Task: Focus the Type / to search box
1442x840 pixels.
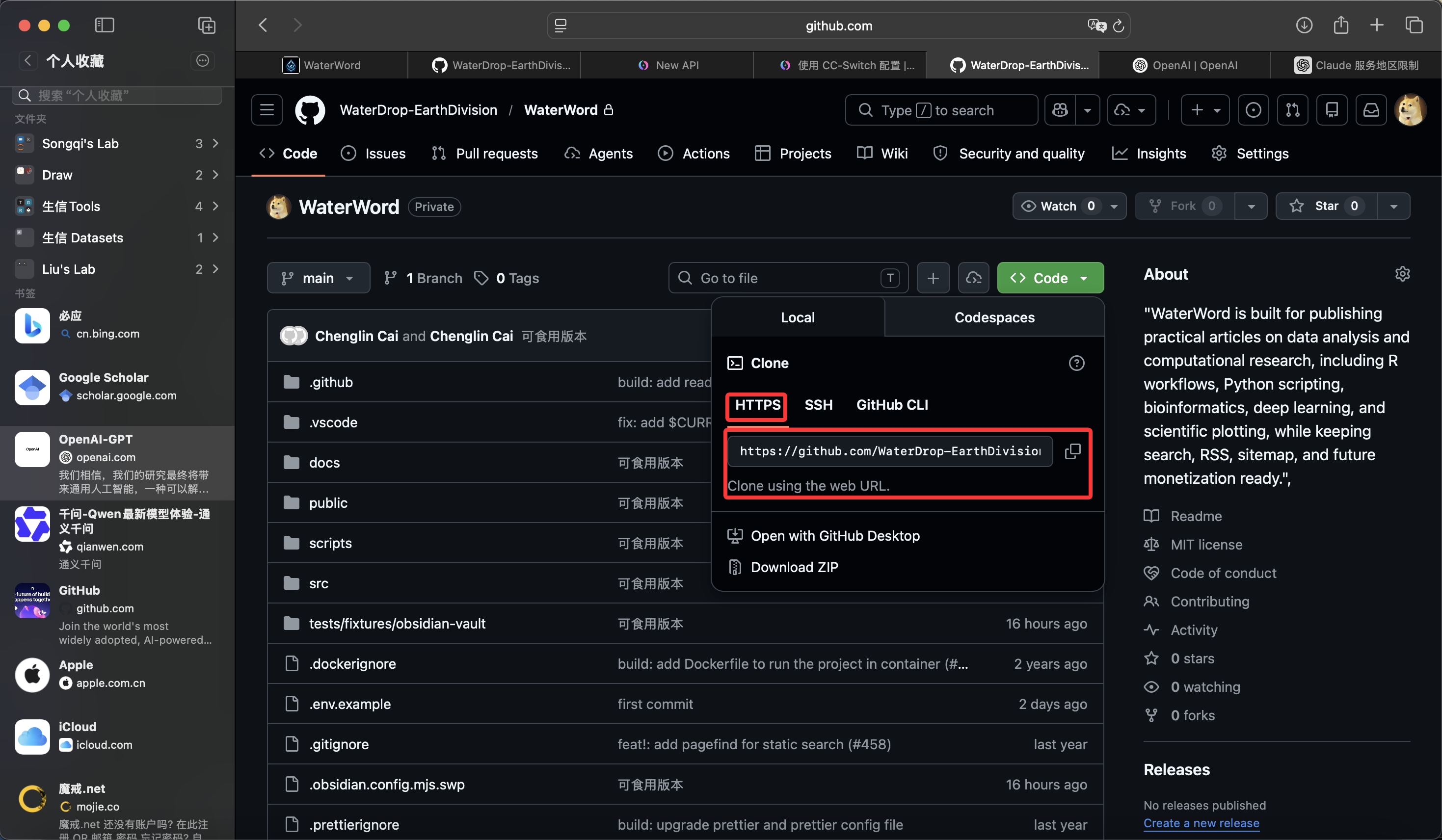Action: [941, 110]
